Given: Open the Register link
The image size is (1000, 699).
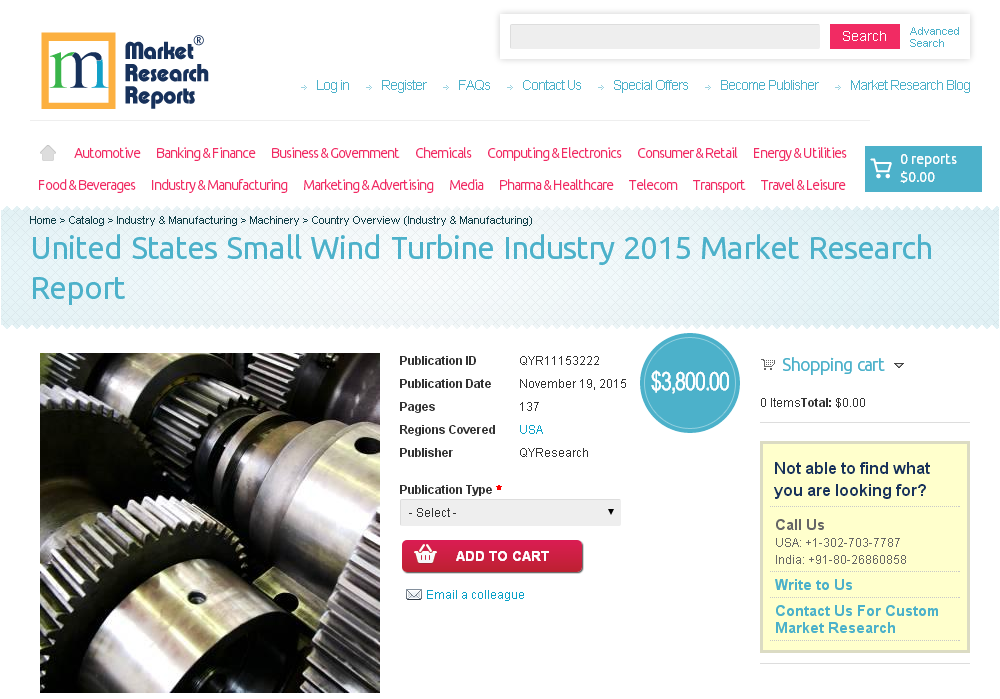Looking at the screenshot, I should pyautogui.click(x=404, y=85).
